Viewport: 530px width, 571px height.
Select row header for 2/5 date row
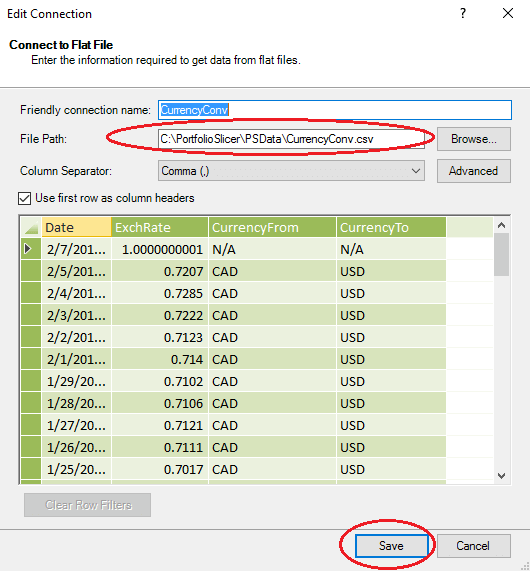click(31, 271)
